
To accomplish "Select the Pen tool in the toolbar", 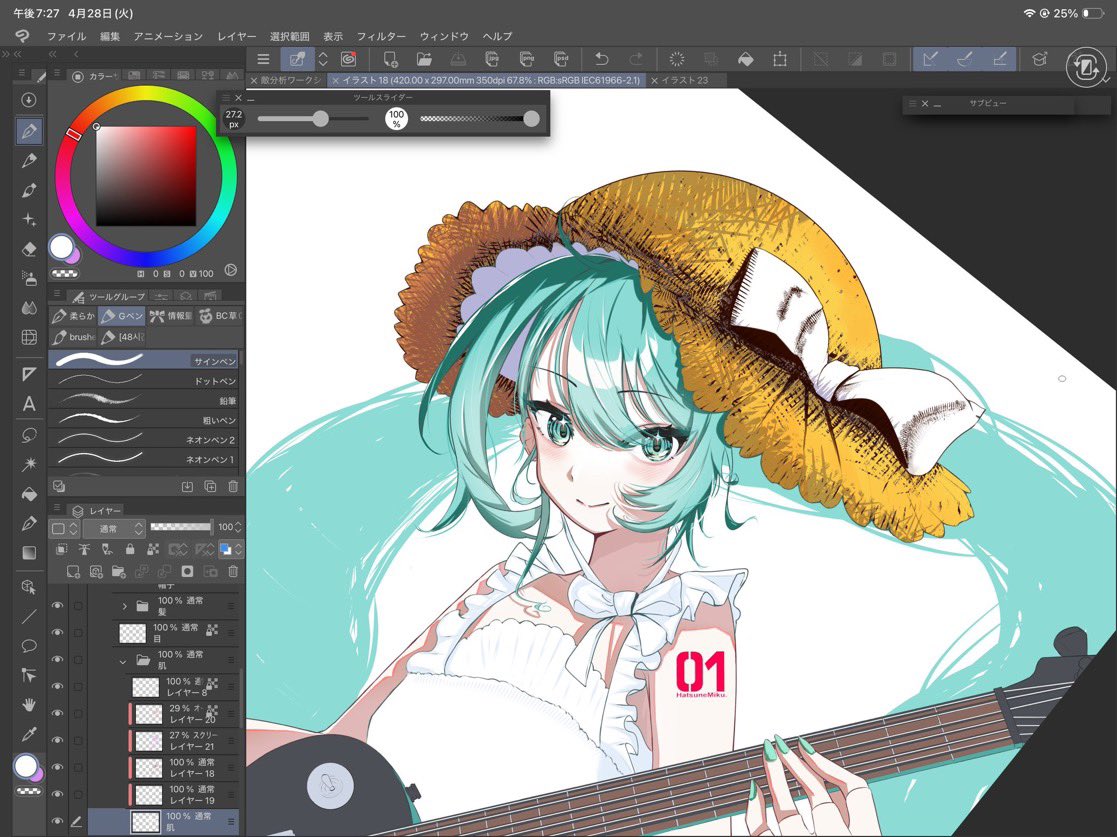I will (29, 131).
